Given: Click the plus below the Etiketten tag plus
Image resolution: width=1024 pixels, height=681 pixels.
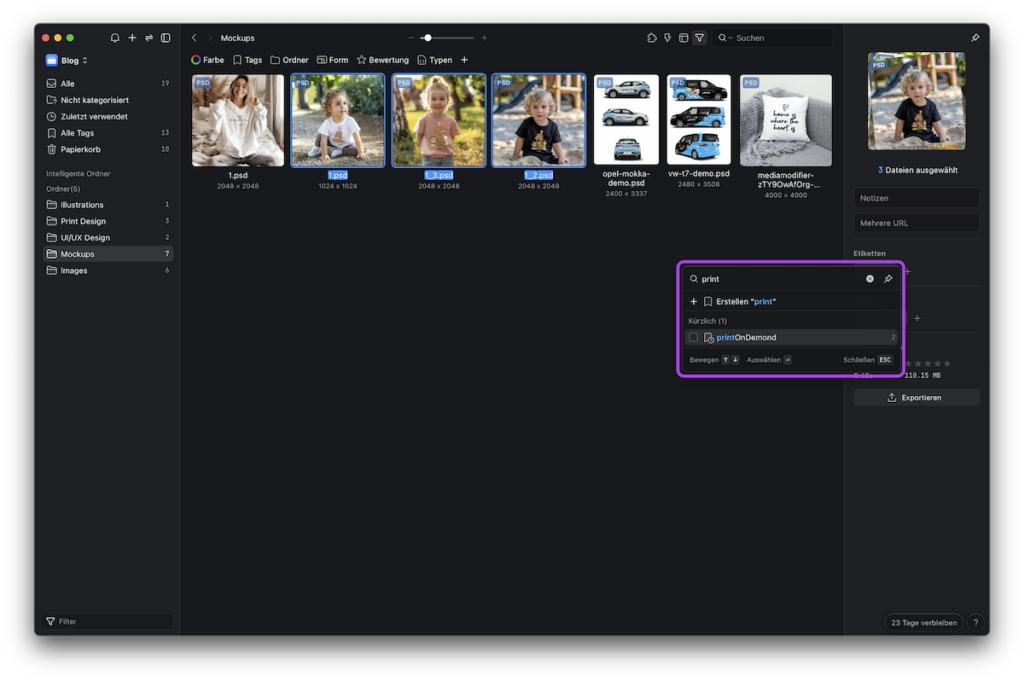Looking at the screenshot, I should click(917, 318).
